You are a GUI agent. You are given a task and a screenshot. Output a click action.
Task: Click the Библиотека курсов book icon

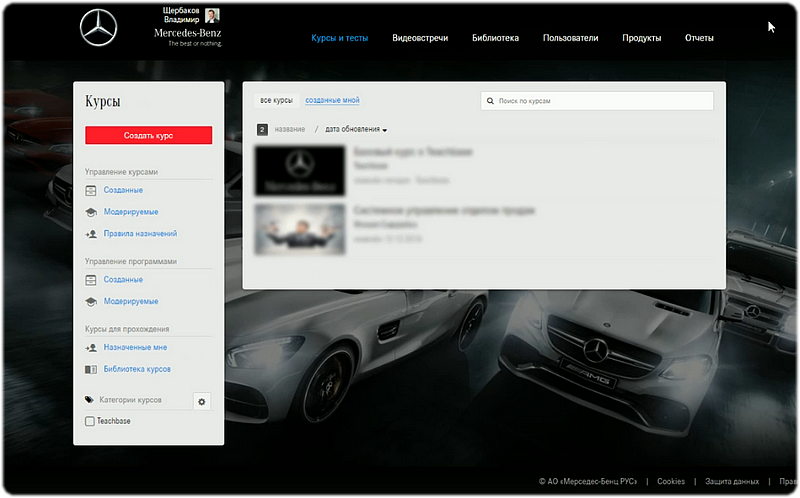(x=91, y=369)
